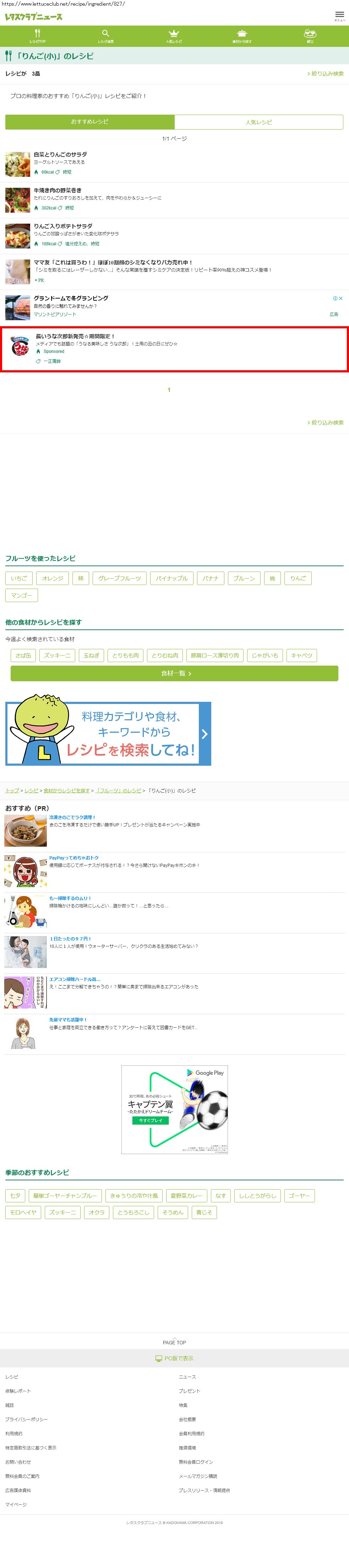Select the おすすめレシピ tab
Image resolution: width=349 pixels, height=1568 pixels.
(89, 122)
